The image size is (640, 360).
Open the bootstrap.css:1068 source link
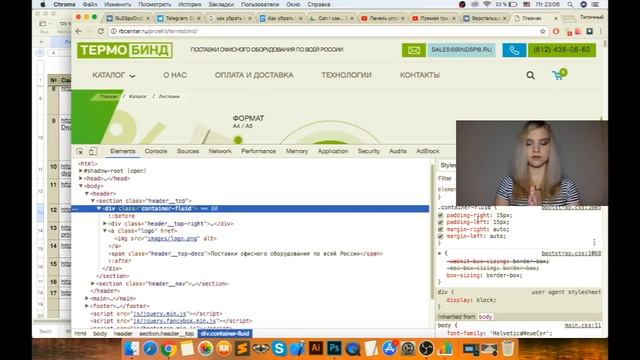(571, 253)
